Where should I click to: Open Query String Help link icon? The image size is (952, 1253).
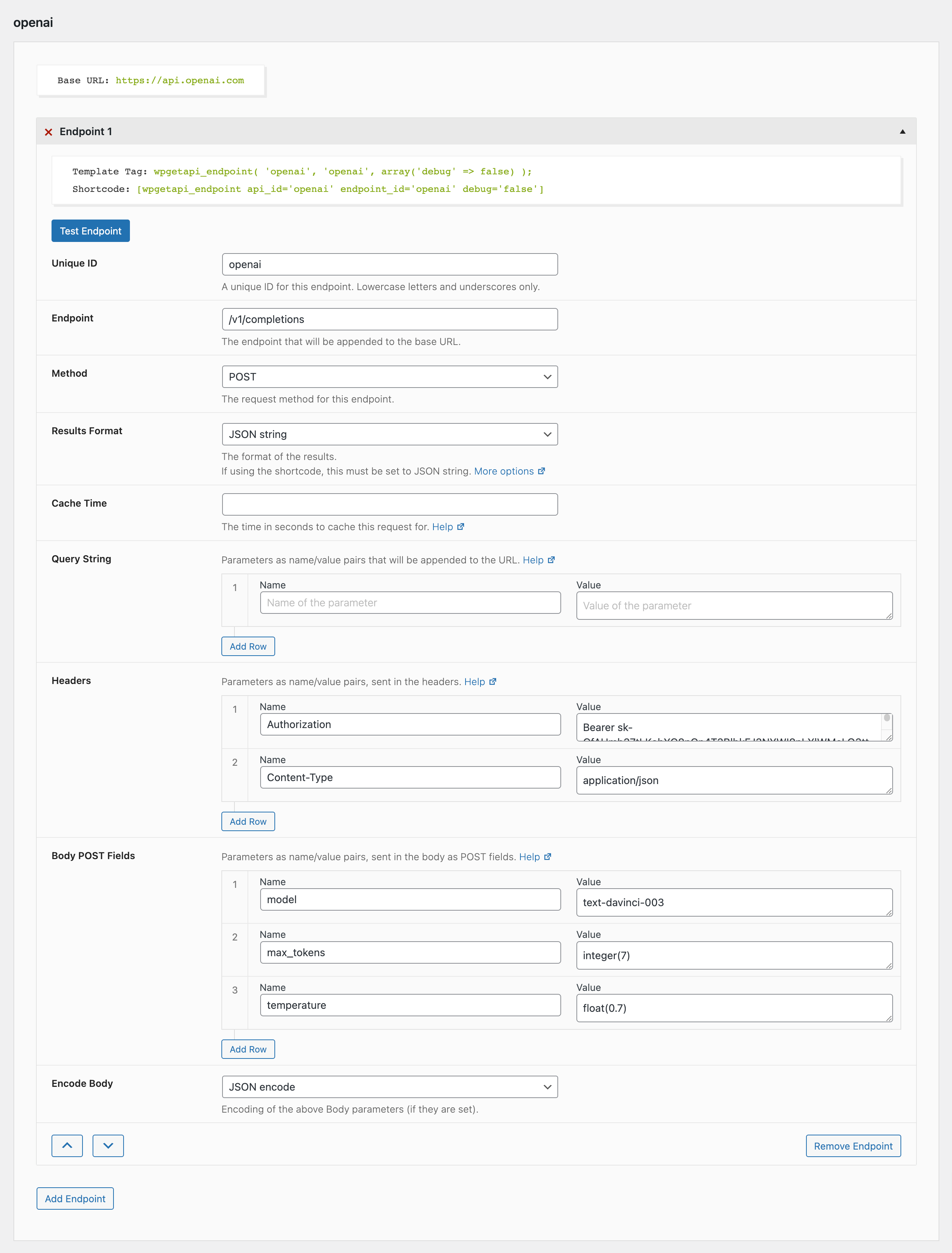point(551,560)
